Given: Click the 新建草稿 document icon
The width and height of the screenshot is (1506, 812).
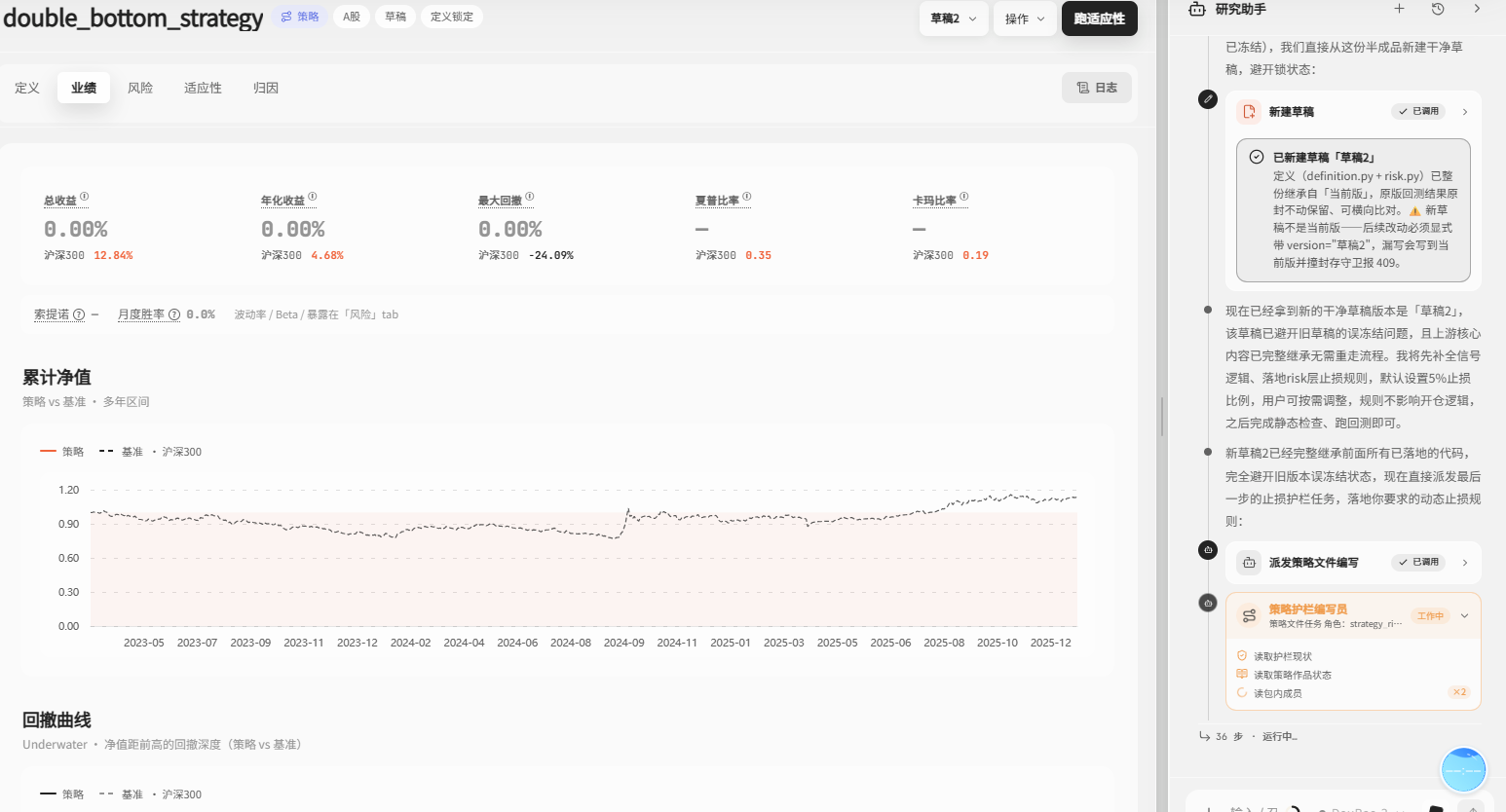Looking at the screenshot, I should pos(1249,112).
